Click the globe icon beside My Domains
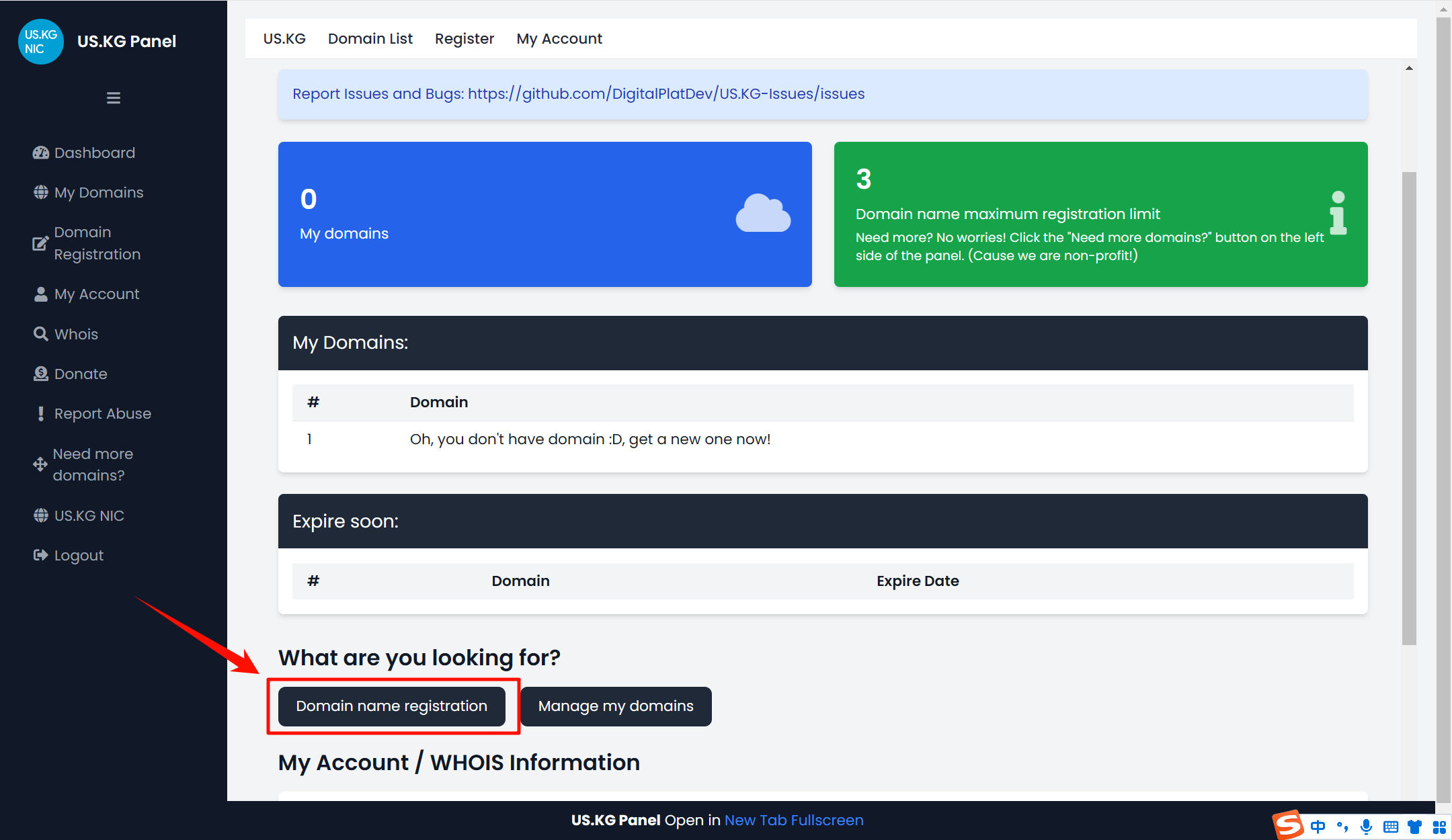1452x840 pixels. [41, 193]
